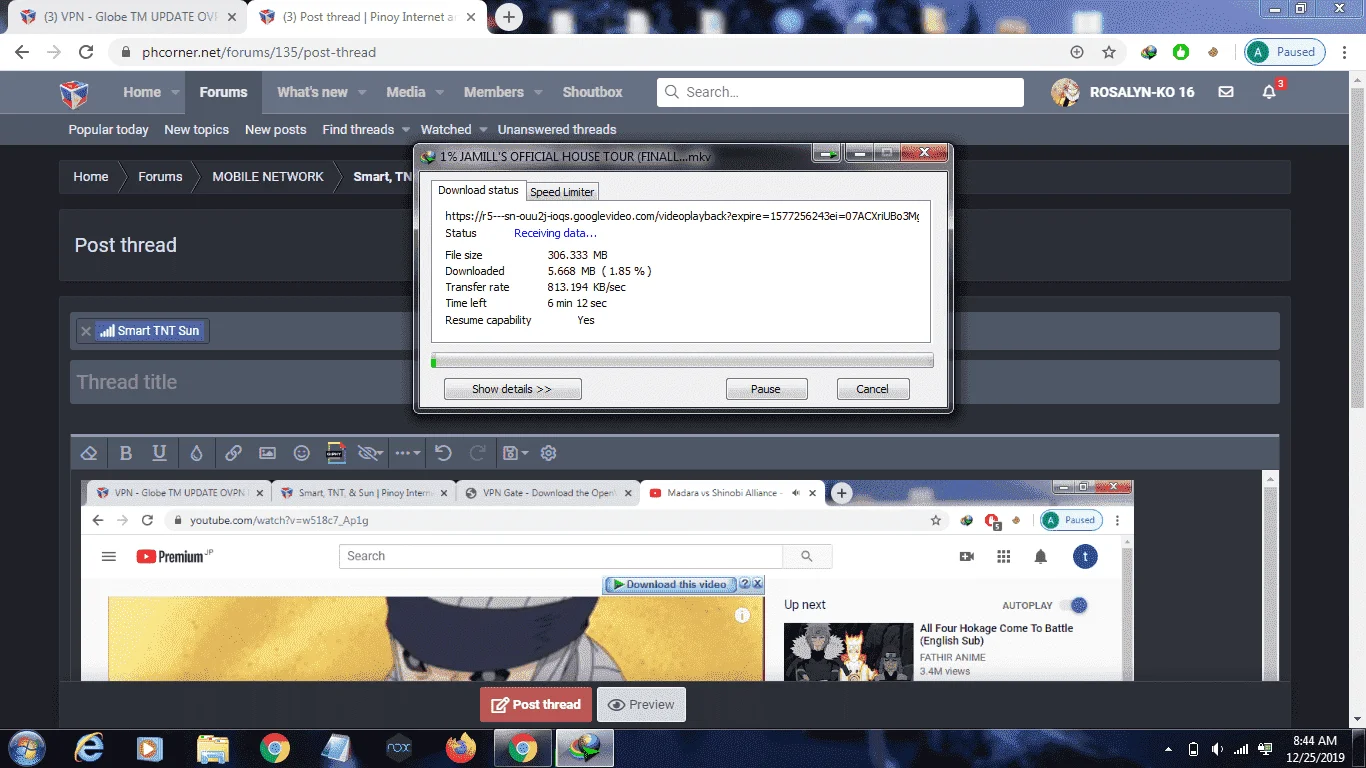The height and width of the screenshot is (768, 1366).
Task: Click the Paused profile button in Chrome
Action: pyautogui.click(x=1285, y=52)
